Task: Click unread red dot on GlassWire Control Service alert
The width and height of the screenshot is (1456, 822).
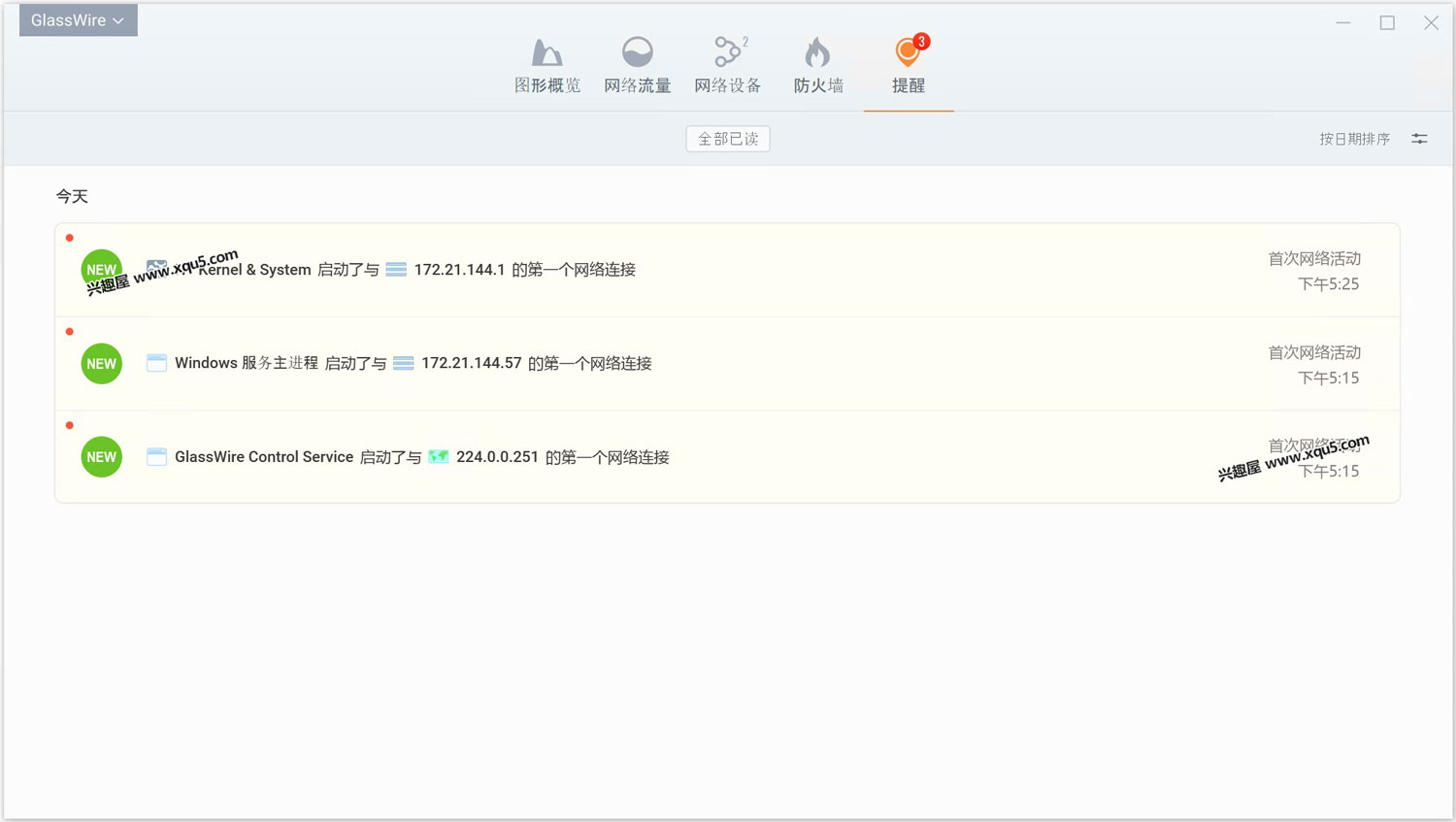Action: (x=70, y=425)
